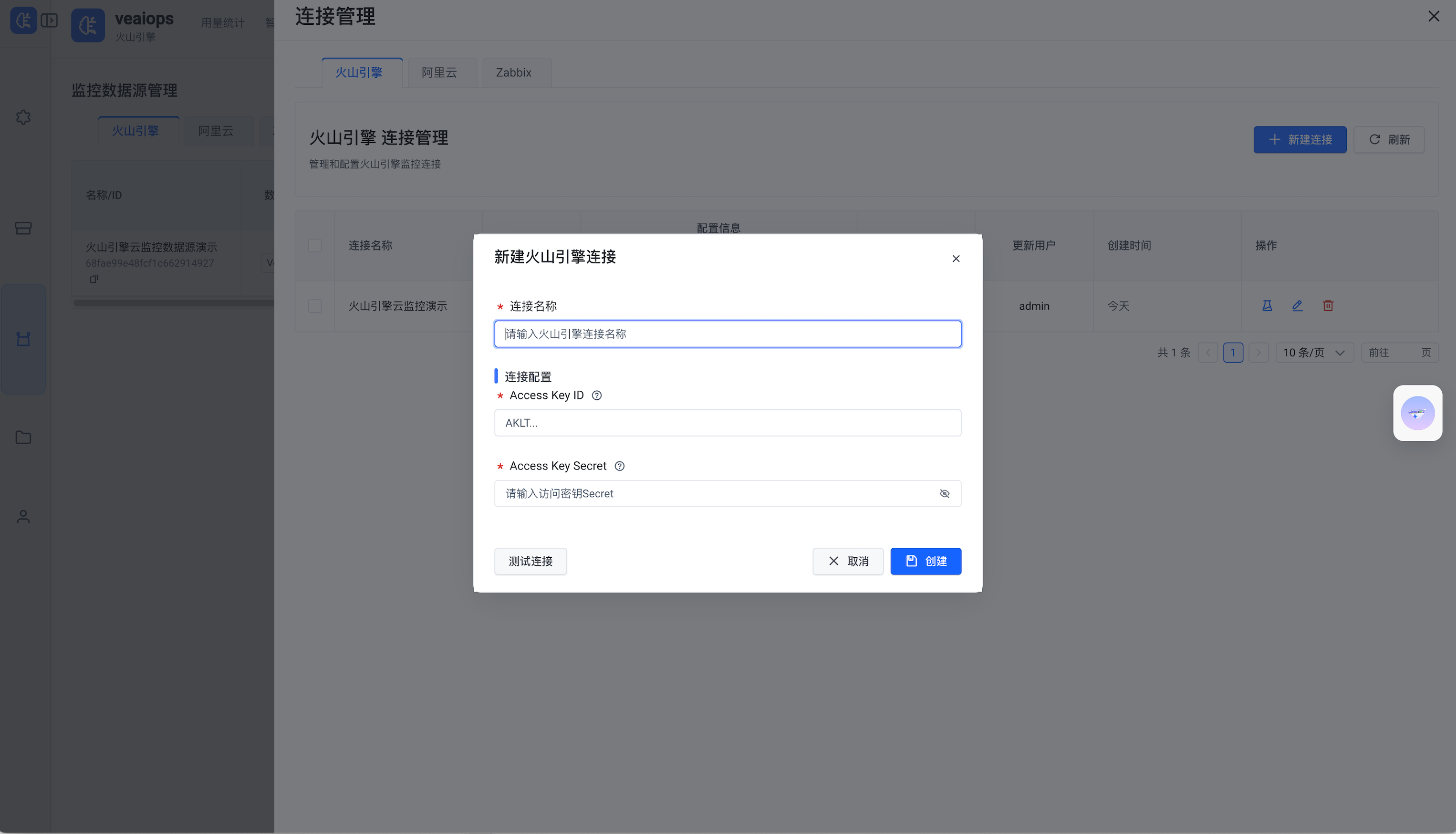Click the copy icon under the datasource ID
Image resolution: width=1456 pixels, height=834 pixels.
click(94, 279)
